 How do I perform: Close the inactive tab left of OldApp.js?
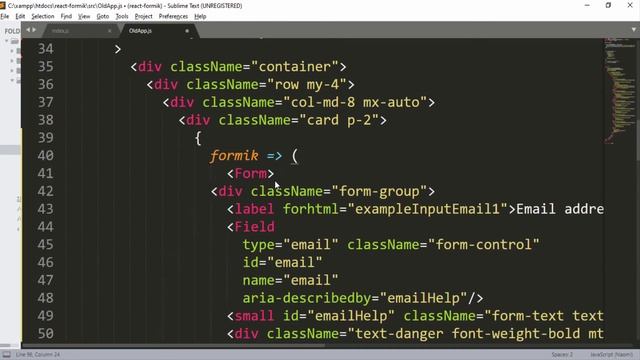[x=109, y=31]
